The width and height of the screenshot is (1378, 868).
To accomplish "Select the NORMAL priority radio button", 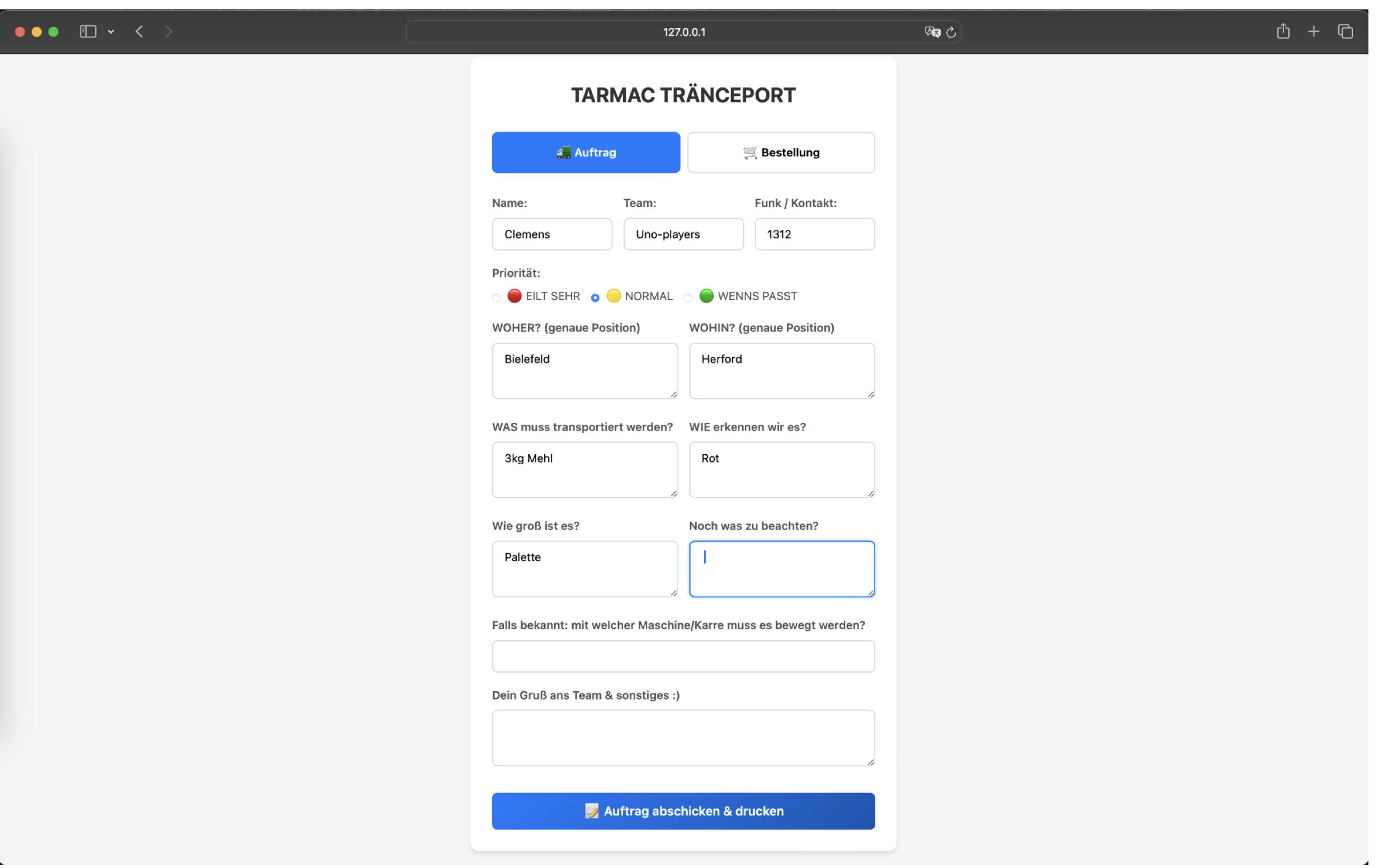I will (595, 298).
